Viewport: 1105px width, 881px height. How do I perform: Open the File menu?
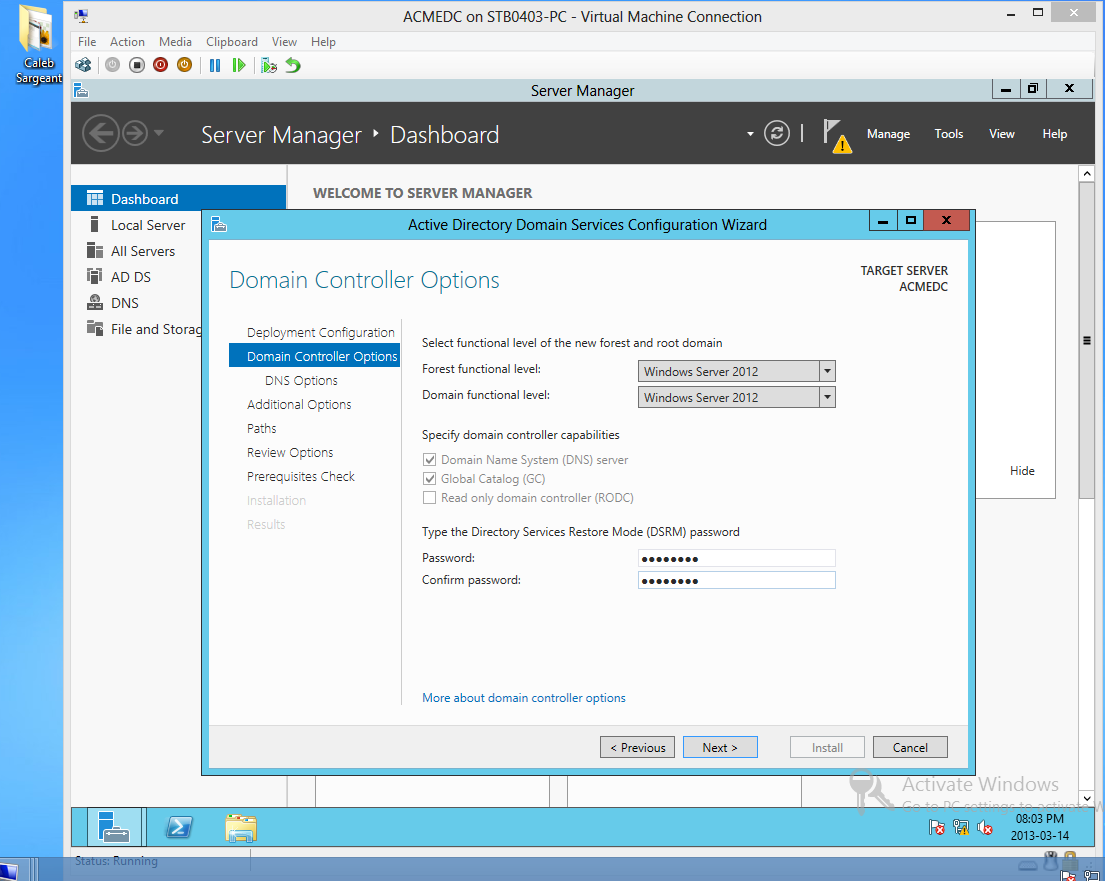[87, 42]
